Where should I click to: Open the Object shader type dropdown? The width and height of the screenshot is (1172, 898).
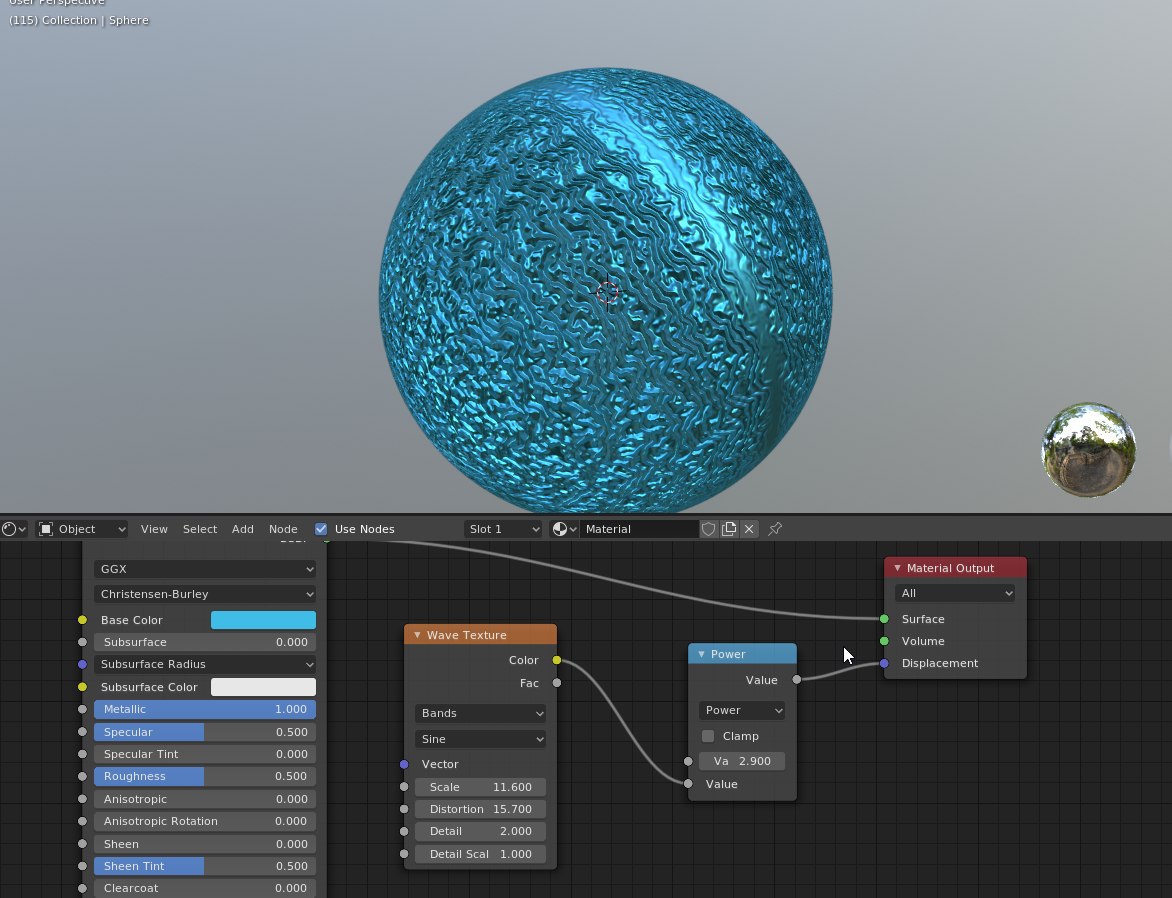[x=82, y=529]
